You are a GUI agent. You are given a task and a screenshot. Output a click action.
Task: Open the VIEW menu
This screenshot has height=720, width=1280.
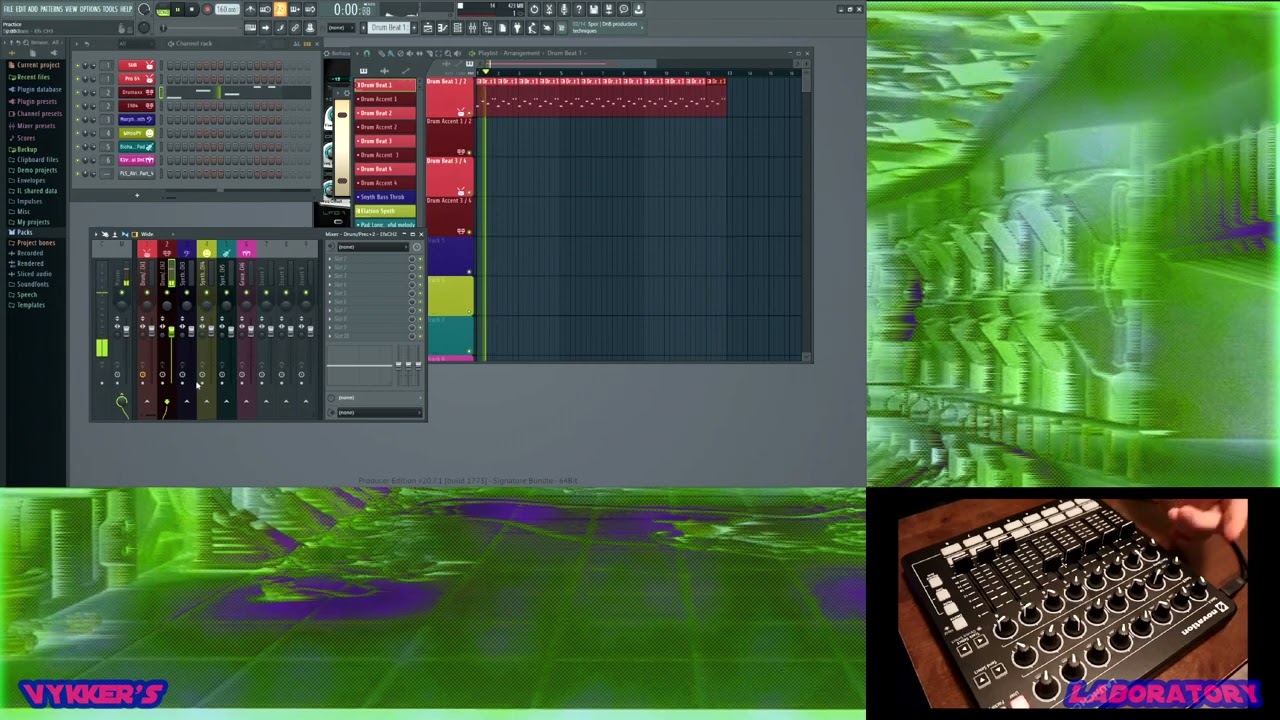(71, 9)
